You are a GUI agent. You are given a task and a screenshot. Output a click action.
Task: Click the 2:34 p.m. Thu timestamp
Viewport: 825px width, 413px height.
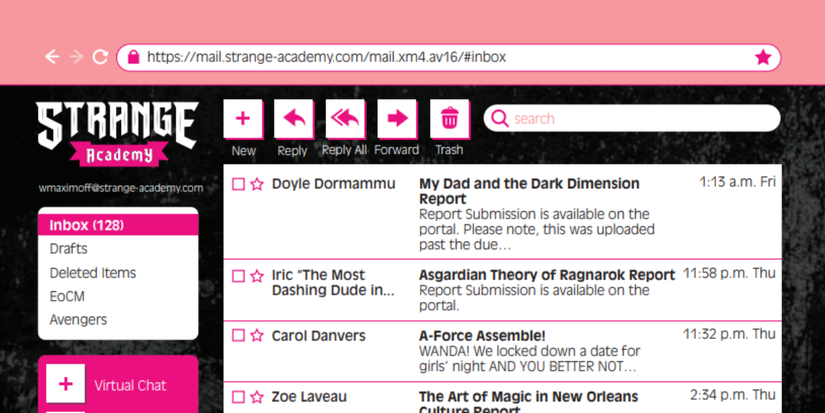(733, 395)
